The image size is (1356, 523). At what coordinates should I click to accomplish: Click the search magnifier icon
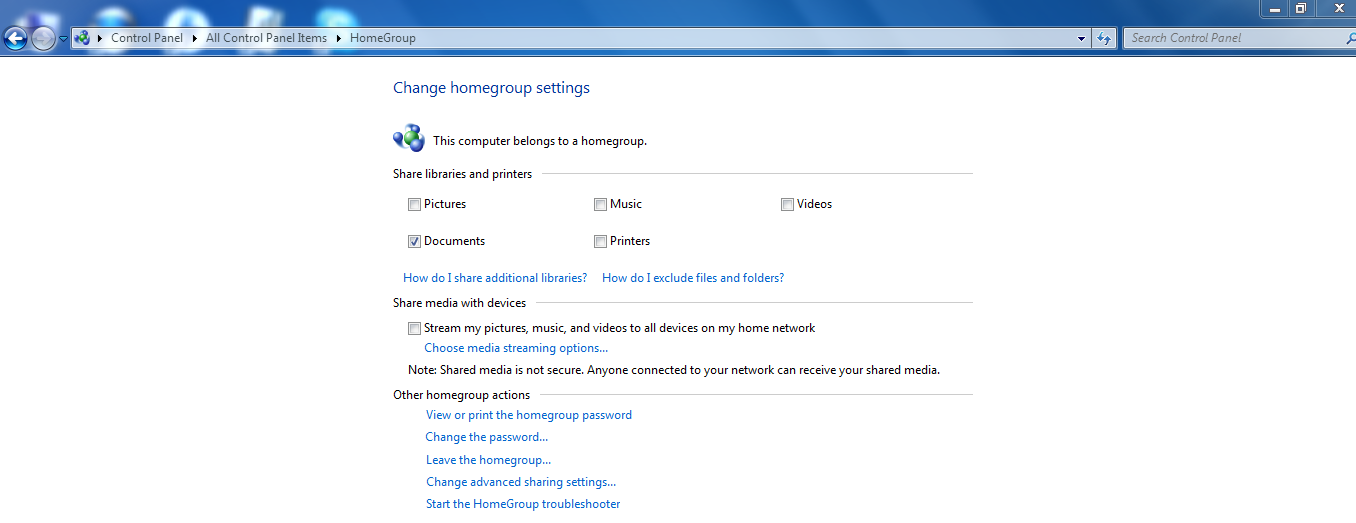click(x=1349, y=38)
